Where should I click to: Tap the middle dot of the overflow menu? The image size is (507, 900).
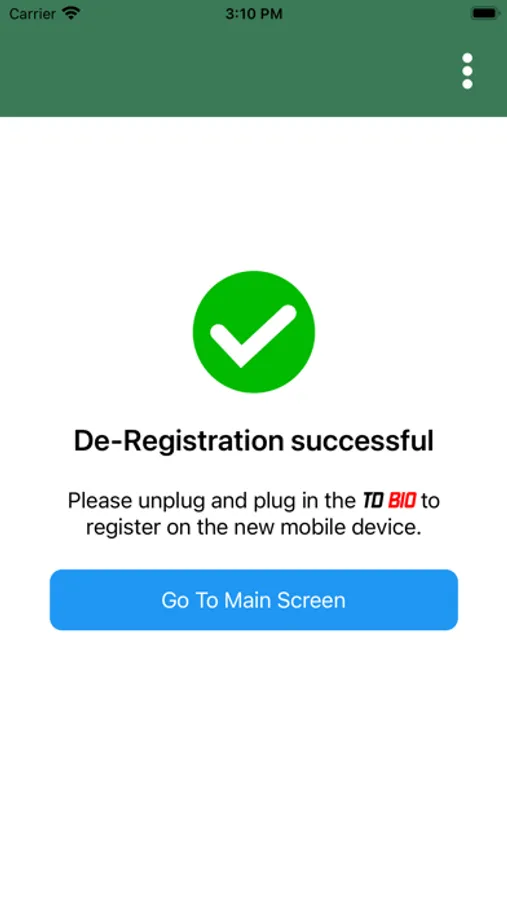[467, 71]
